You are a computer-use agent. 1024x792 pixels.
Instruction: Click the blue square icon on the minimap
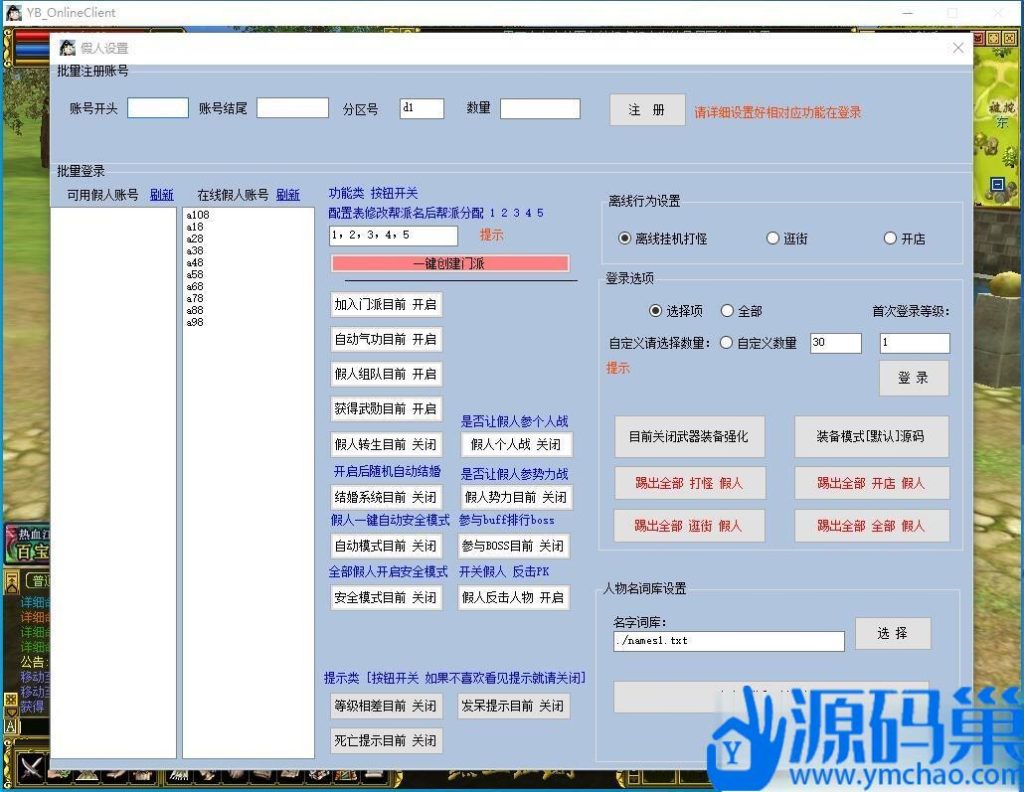pos(996,184)
